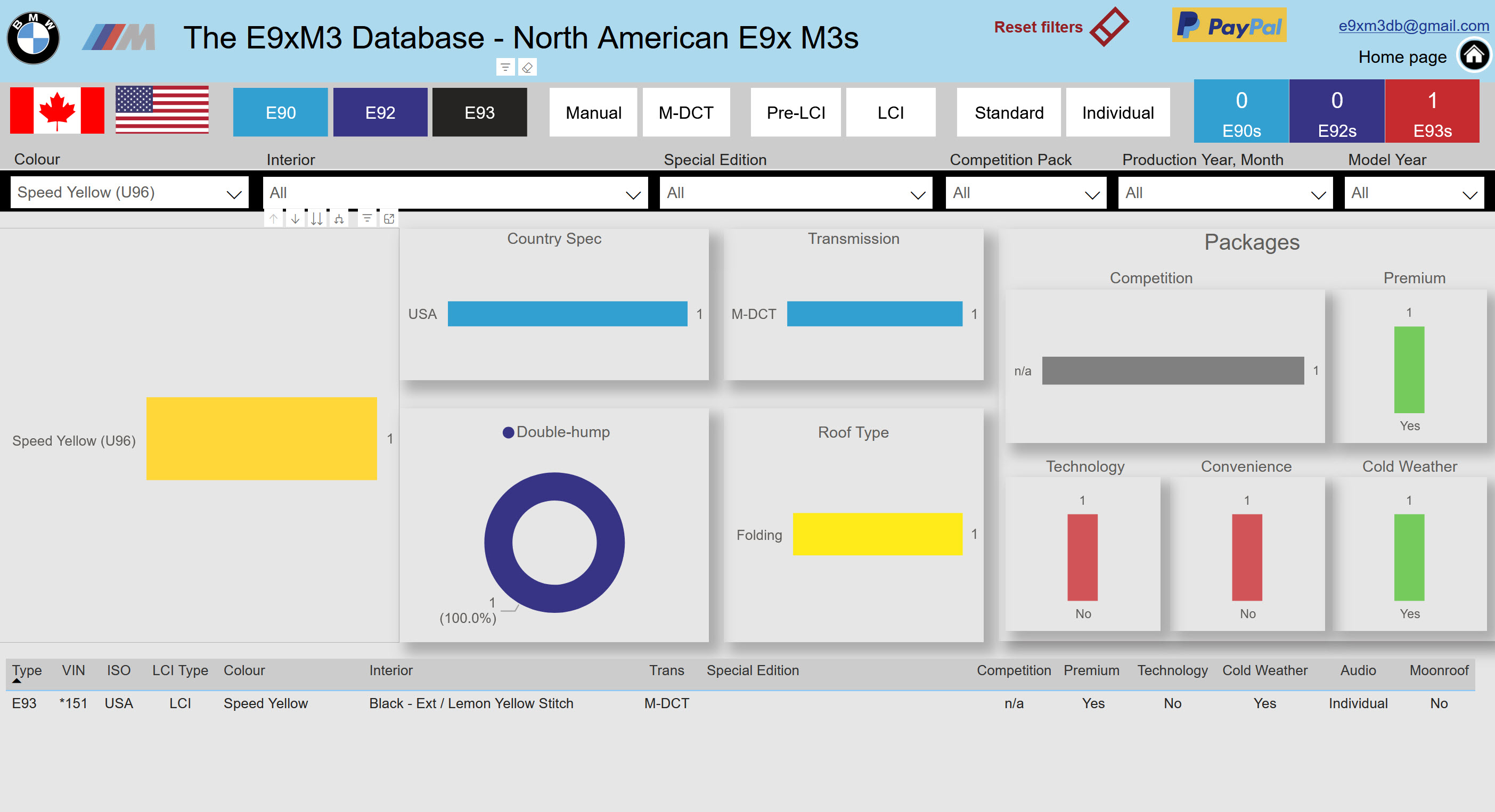The width and height of the screenshot is (1495, 812).
Task: Go to next level double-arrow icon
Action: pos(317,219)
